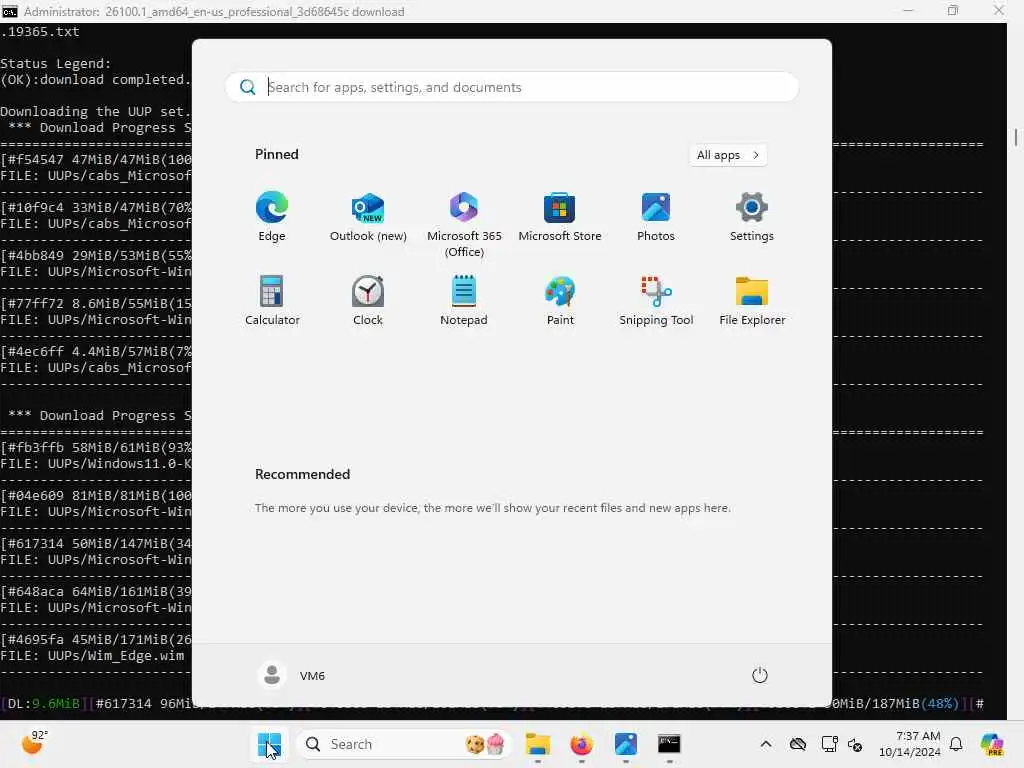The image size is (1024, 768).
Task: Launch Photos from pinned apps
Action: pyautogui.click(x=656, y=217)
